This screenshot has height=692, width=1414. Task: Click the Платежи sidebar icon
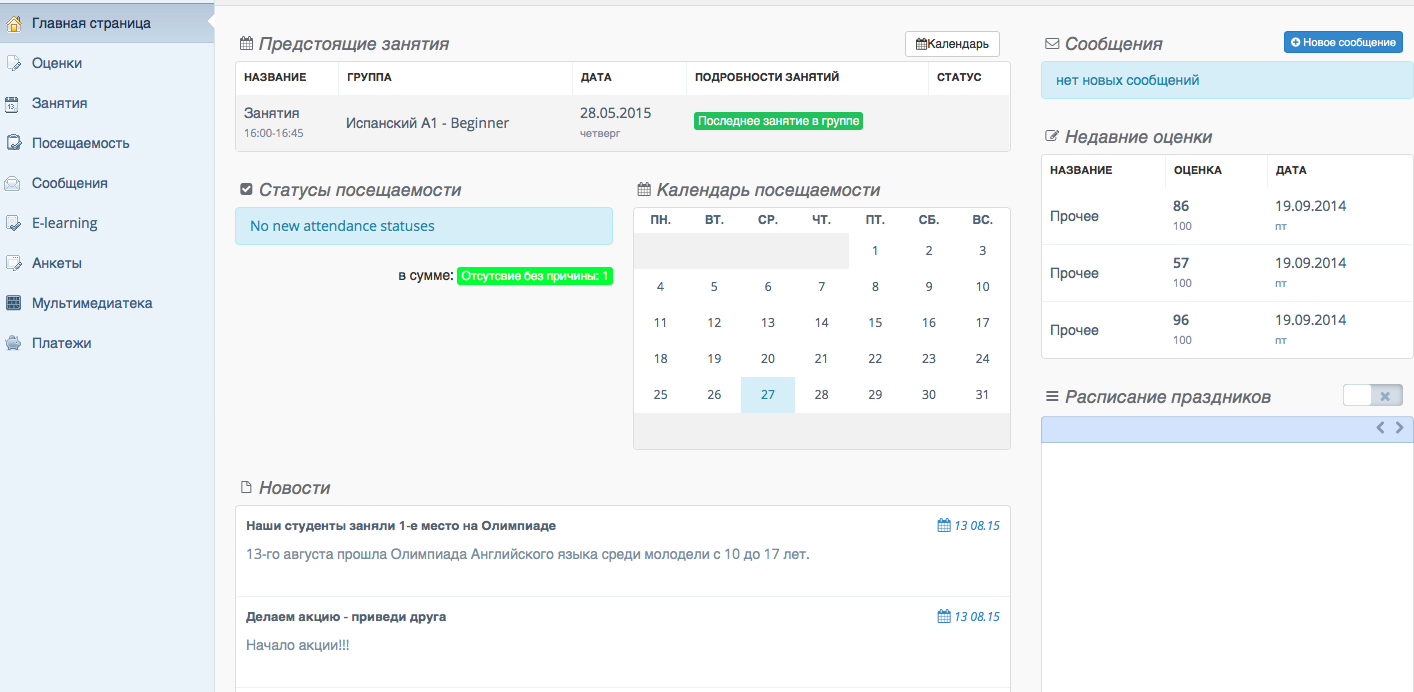(13, 343)
